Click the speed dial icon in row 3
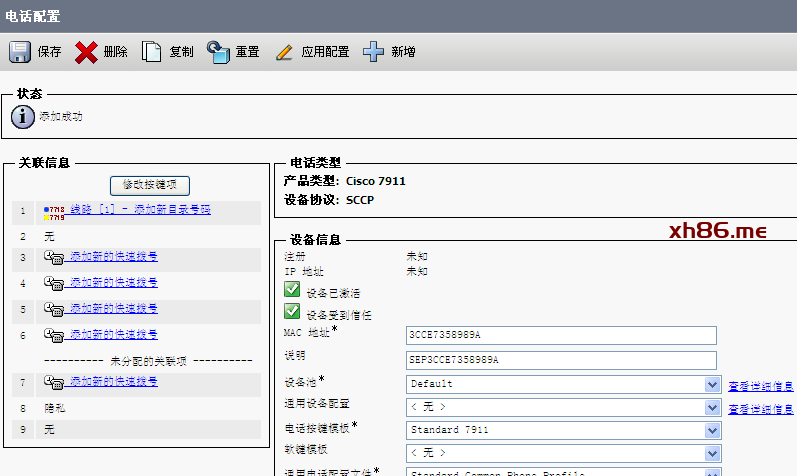The image size is (797, 476). [54, 257]
